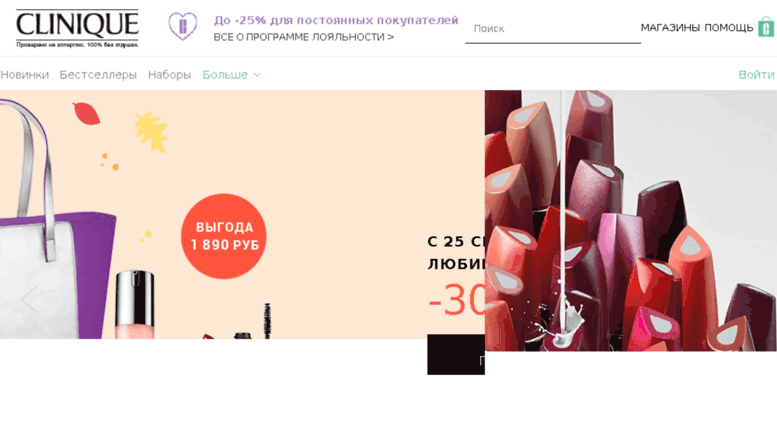Viewport: 777px width, 423px height.
Task: Click the -30 discount text on banner
Action: [456, 300]
